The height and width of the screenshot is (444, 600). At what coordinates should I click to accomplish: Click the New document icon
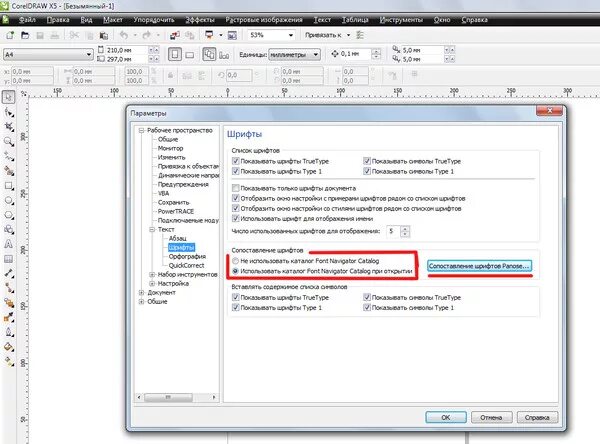(10, 35)
